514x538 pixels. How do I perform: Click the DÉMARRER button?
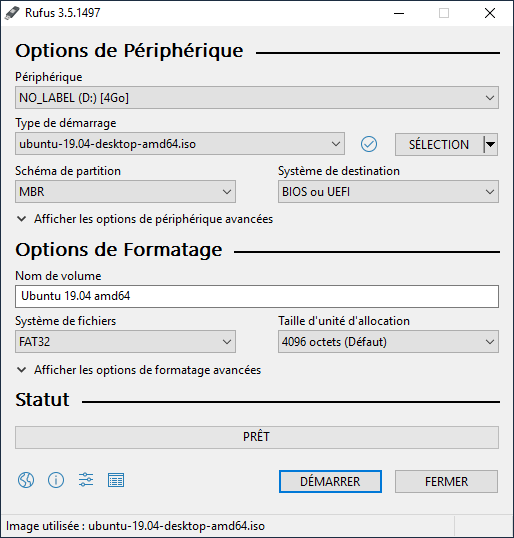coord(330,481)
